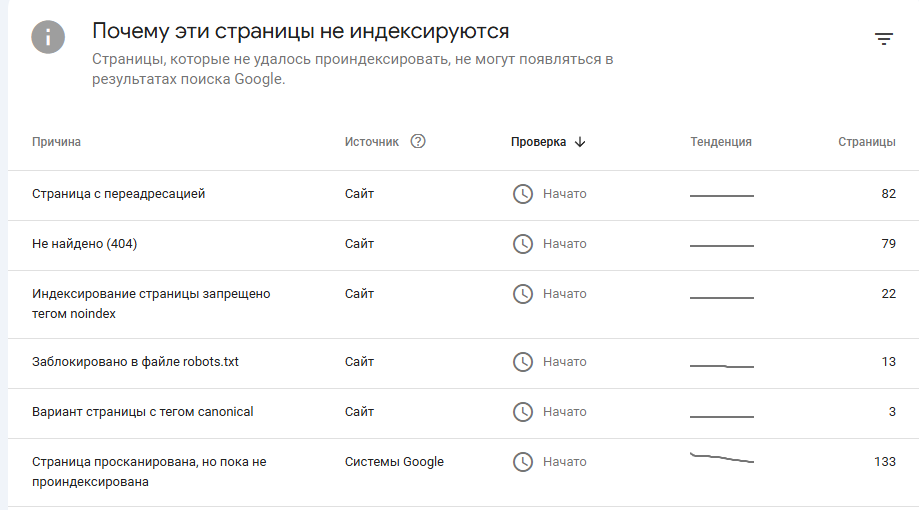919x510 pixels.
Task: Open the help icon beside Источник
Action: coord(418,141)
